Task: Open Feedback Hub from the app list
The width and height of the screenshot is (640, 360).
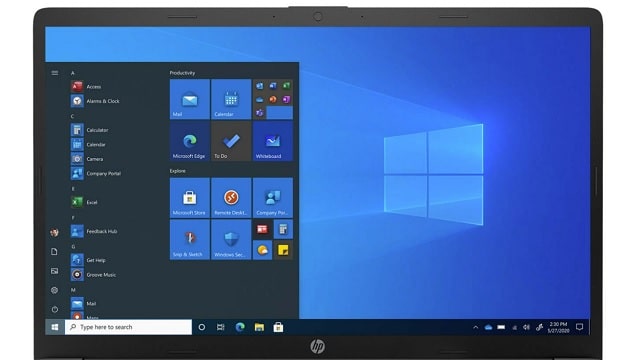Action: [x=94, y=231]
